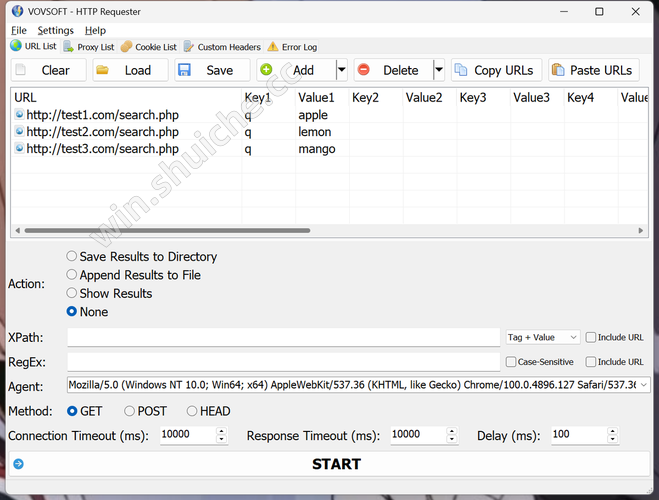Switch to the URL List tab

[x=34, y=46]
